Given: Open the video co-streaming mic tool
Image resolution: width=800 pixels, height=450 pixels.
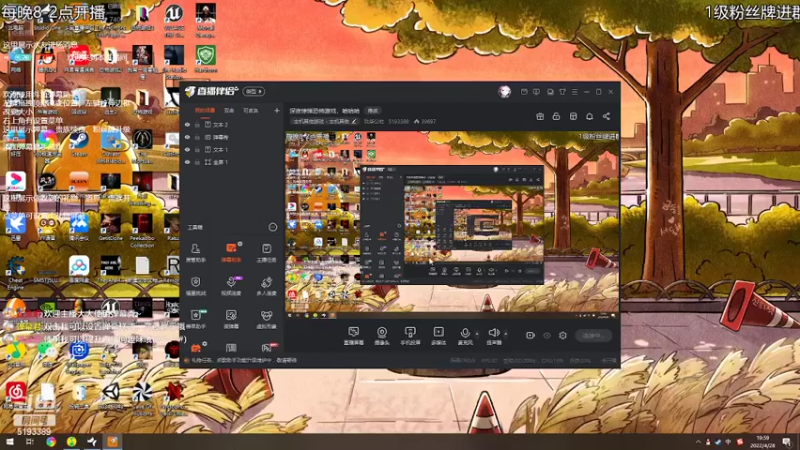Looking at the screenshot, I should coord(231,286).
